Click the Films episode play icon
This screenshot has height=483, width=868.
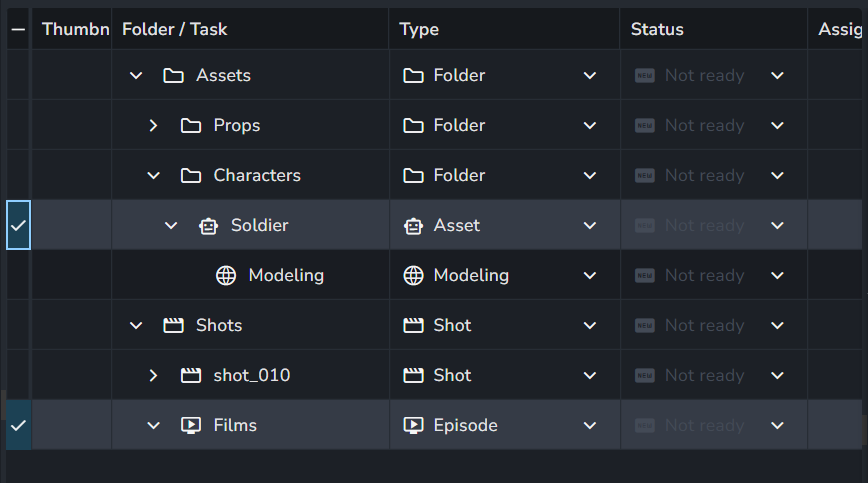coord(191,425)
